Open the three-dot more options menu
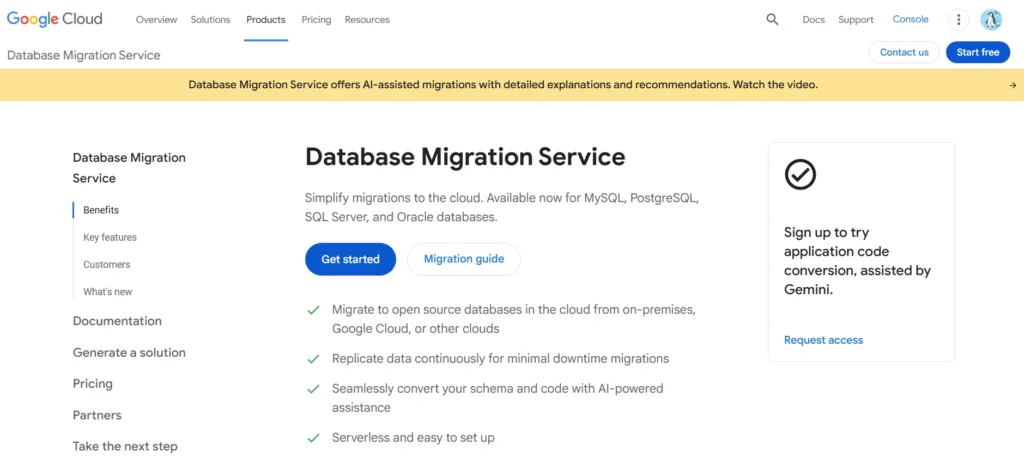Screen dimensions: 1024x476 tap(958, 20)
